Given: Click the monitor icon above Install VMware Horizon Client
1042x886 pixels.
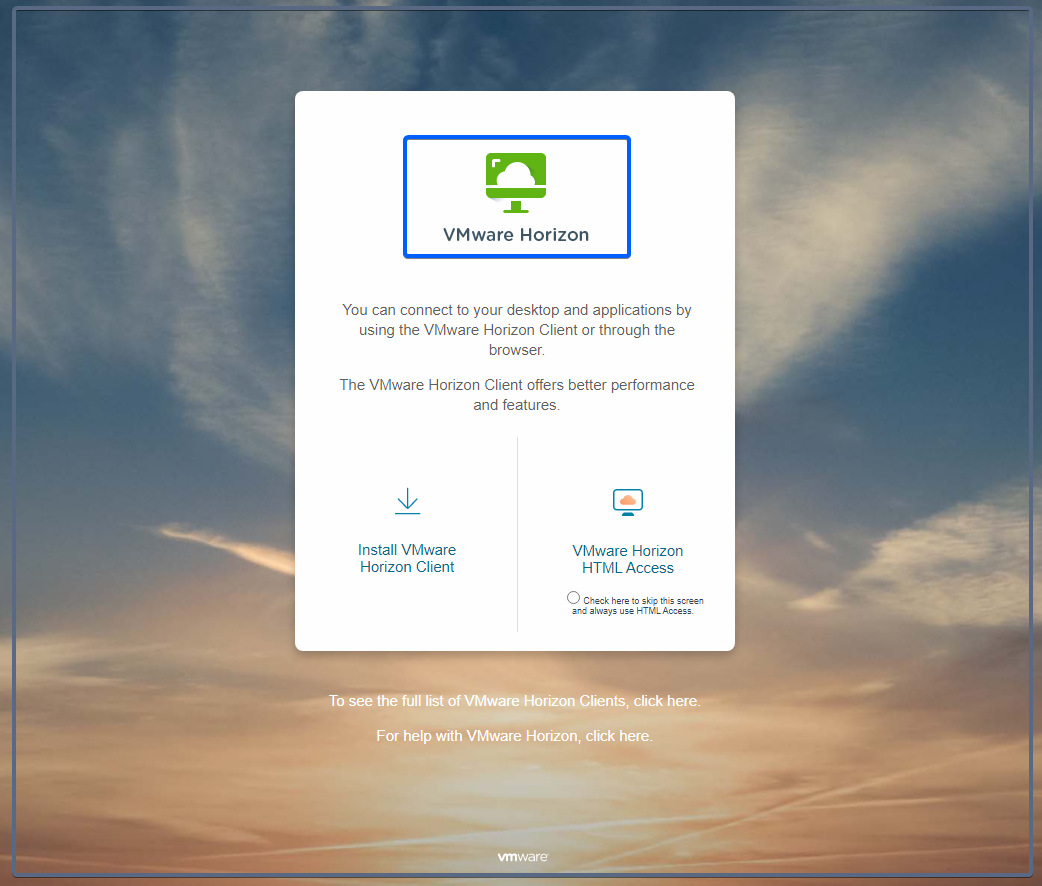Looking at the screenshot, I should [x=407, y=501].
